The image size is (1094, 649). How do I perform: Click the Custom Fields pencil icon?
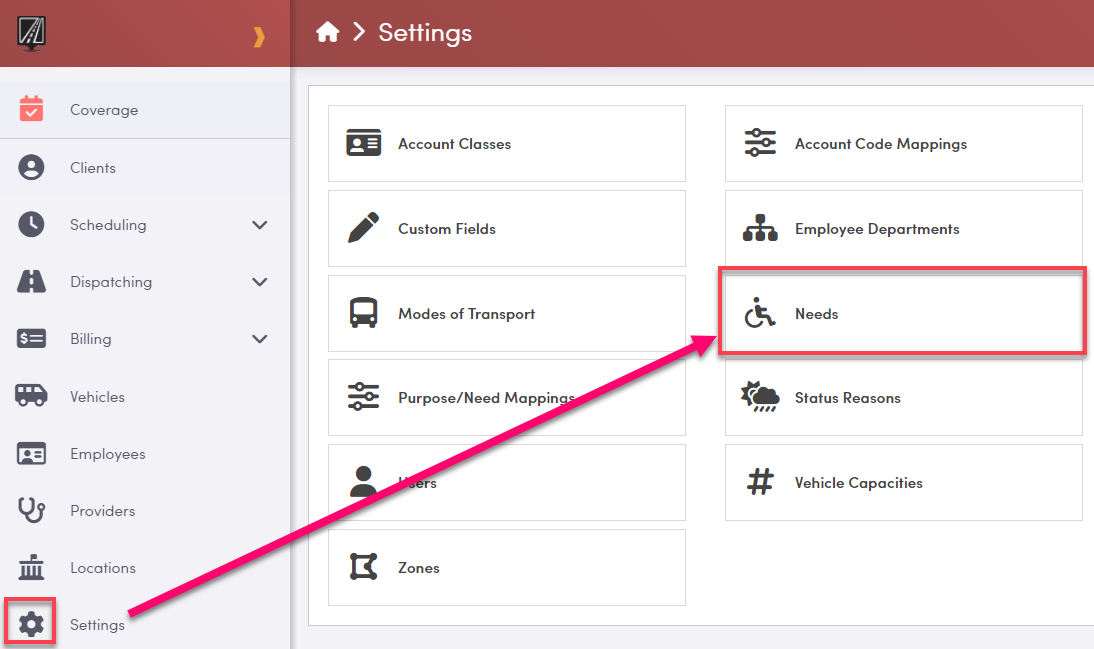pos(363,229)
